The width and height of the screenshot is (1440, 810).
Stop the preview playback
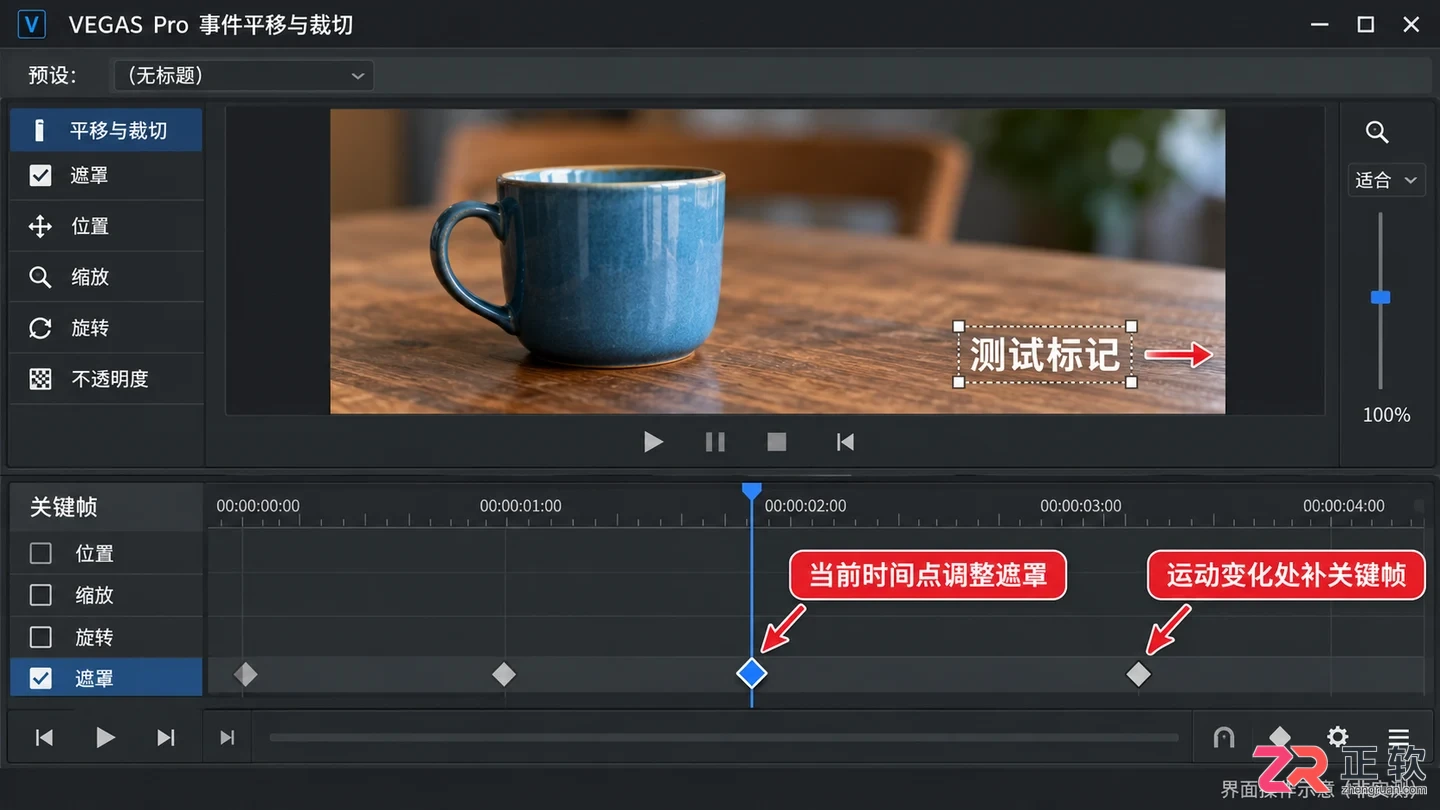click(777, 442)
